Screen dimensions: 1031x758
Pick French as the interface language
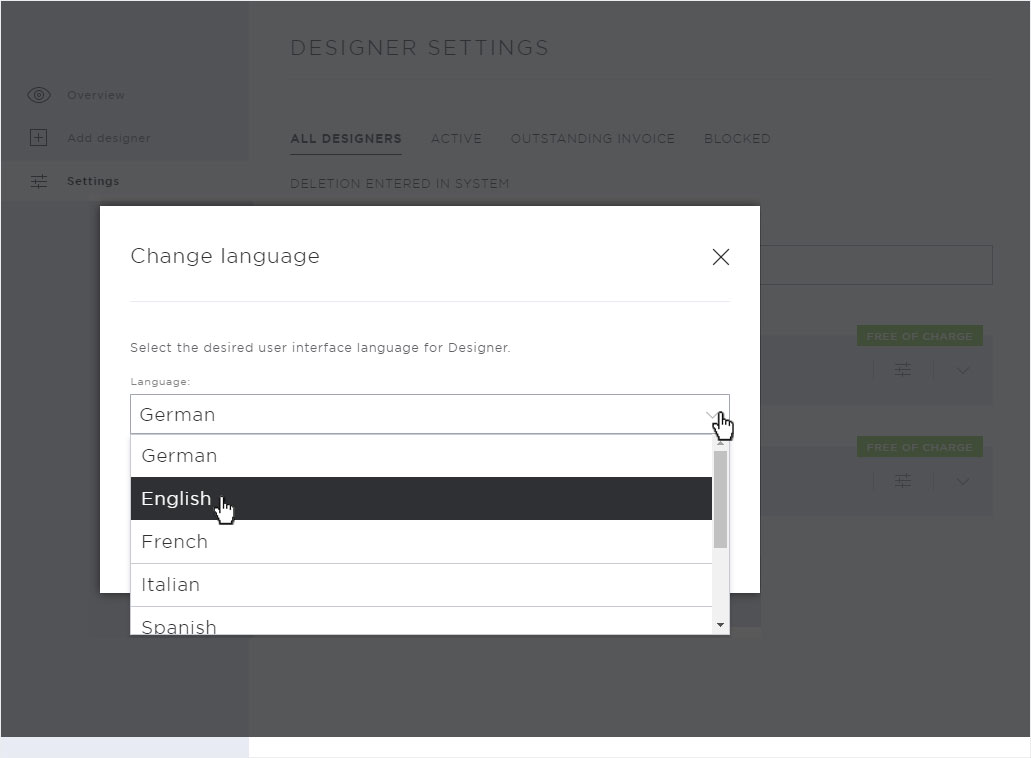coord(421,542)
